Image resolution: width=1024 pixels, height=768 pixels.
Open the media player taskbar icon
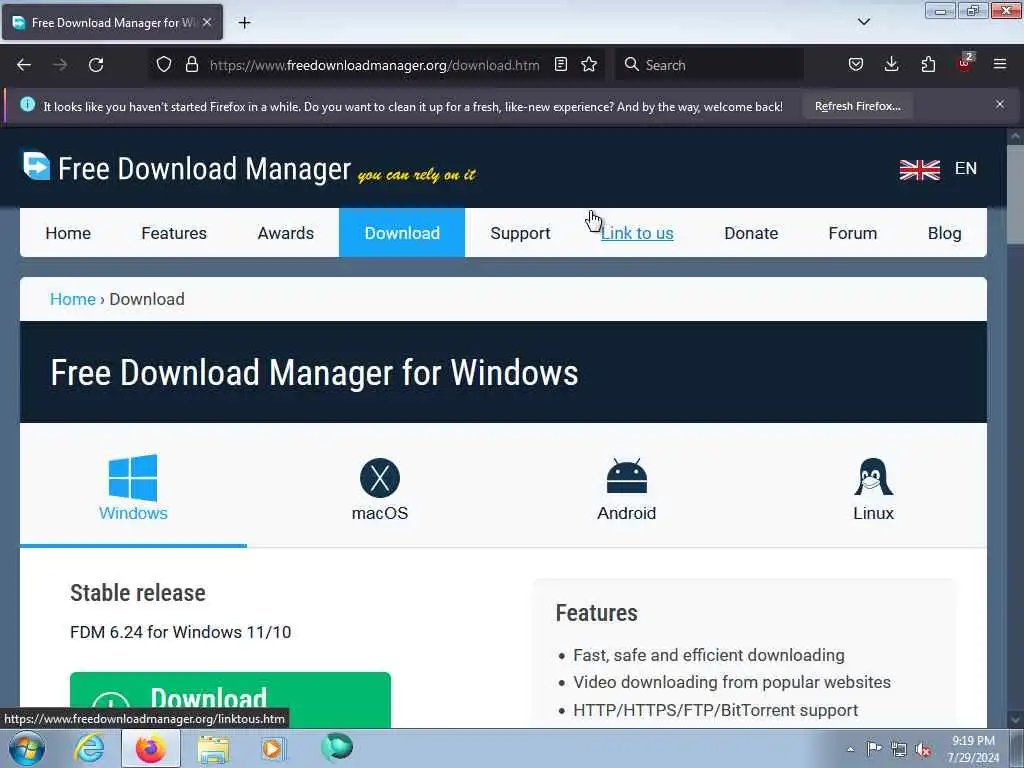tap(272, 748)
